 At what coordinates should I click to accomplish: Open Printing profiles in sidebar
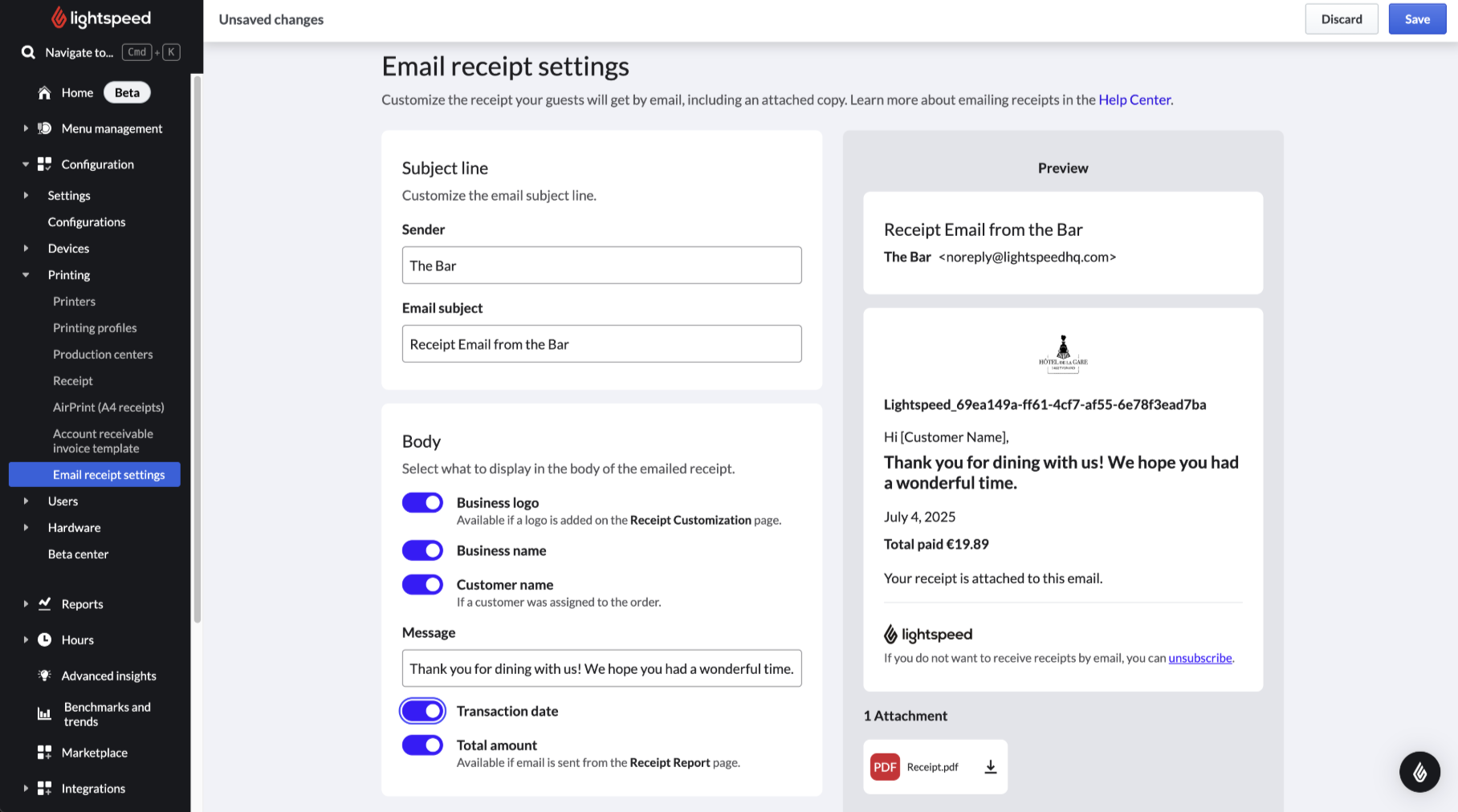[x=95, y=328]
